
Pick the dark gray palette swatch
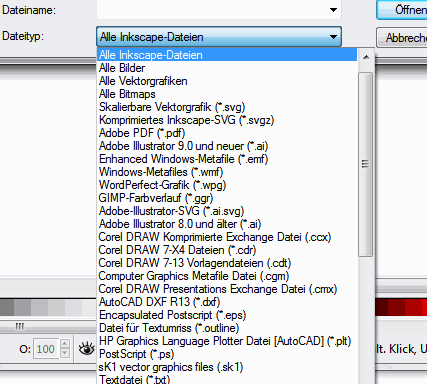click(7, 307)
